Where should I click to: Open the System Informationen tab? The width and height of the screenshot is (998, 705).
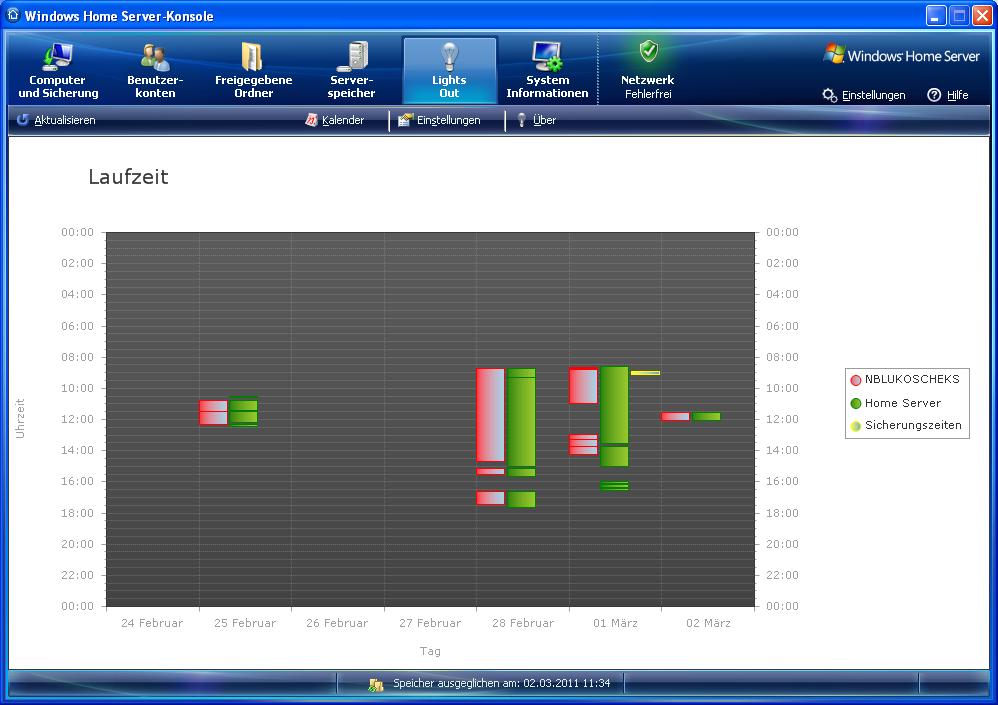(547, 71)
